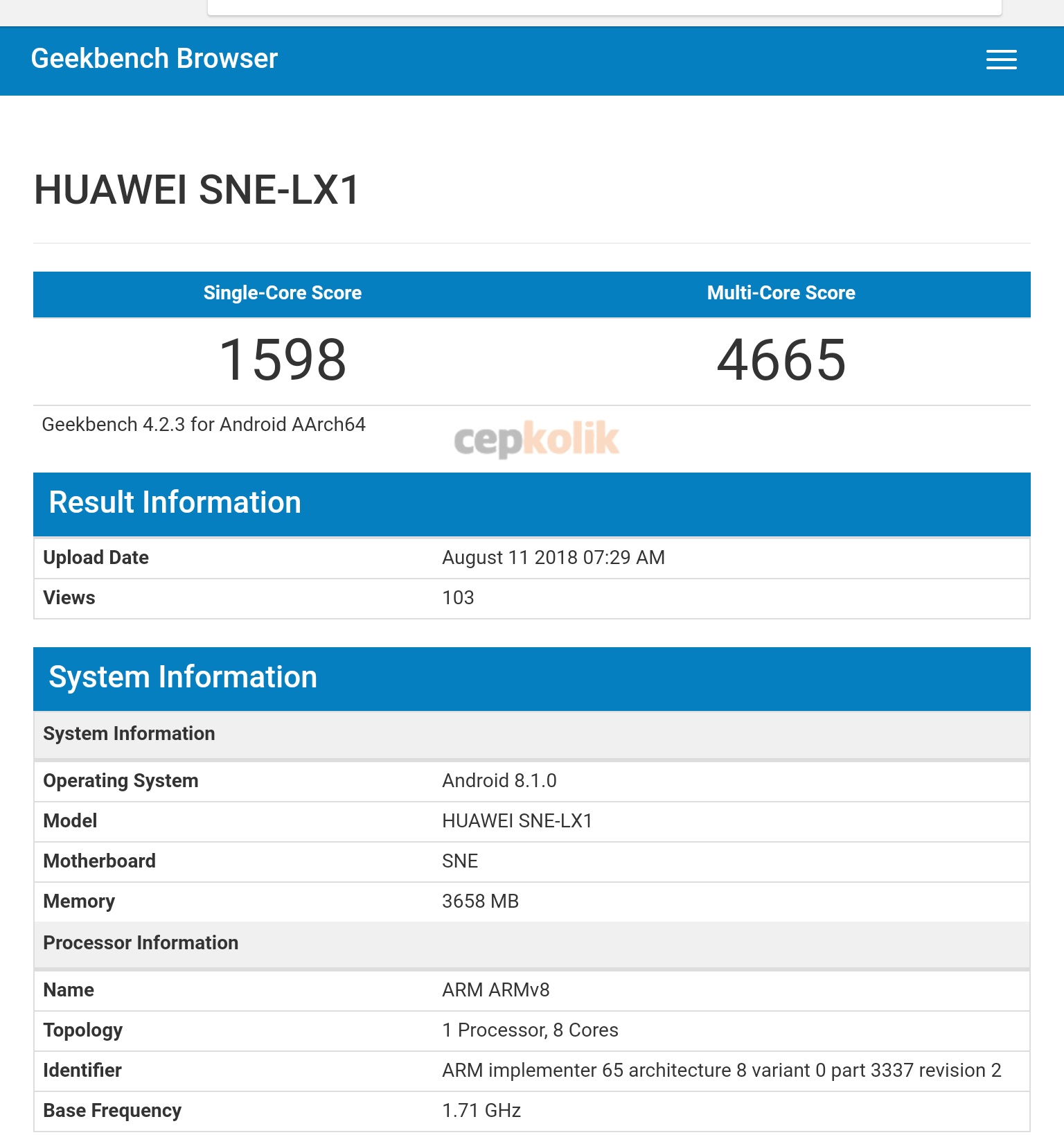Select the ARM implementer 65 identifier value
The width and height of the screenshot is (1064, 1135).
[722, 1071]
